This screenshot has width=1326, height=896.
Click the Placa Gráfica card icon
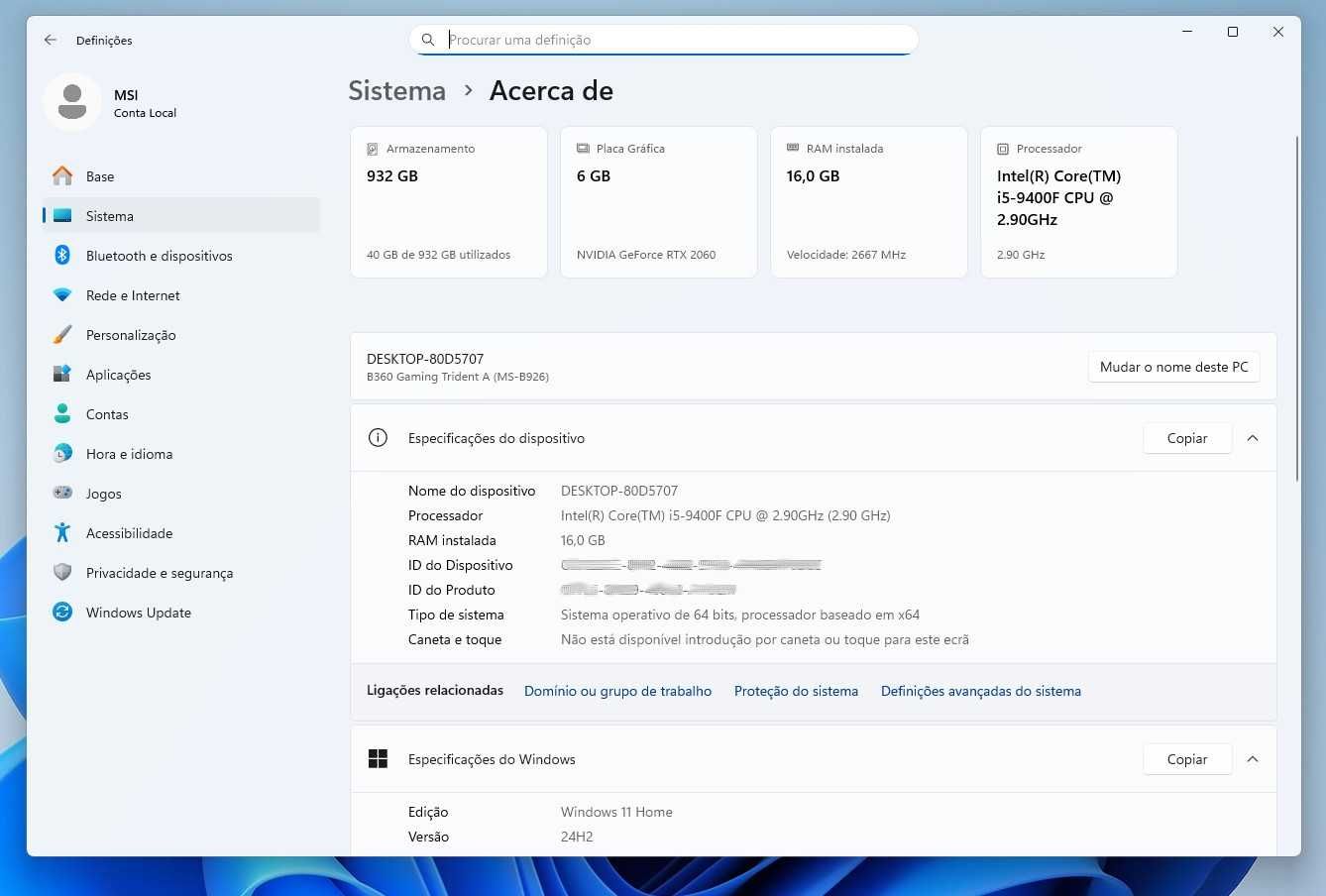pos(583,149)
